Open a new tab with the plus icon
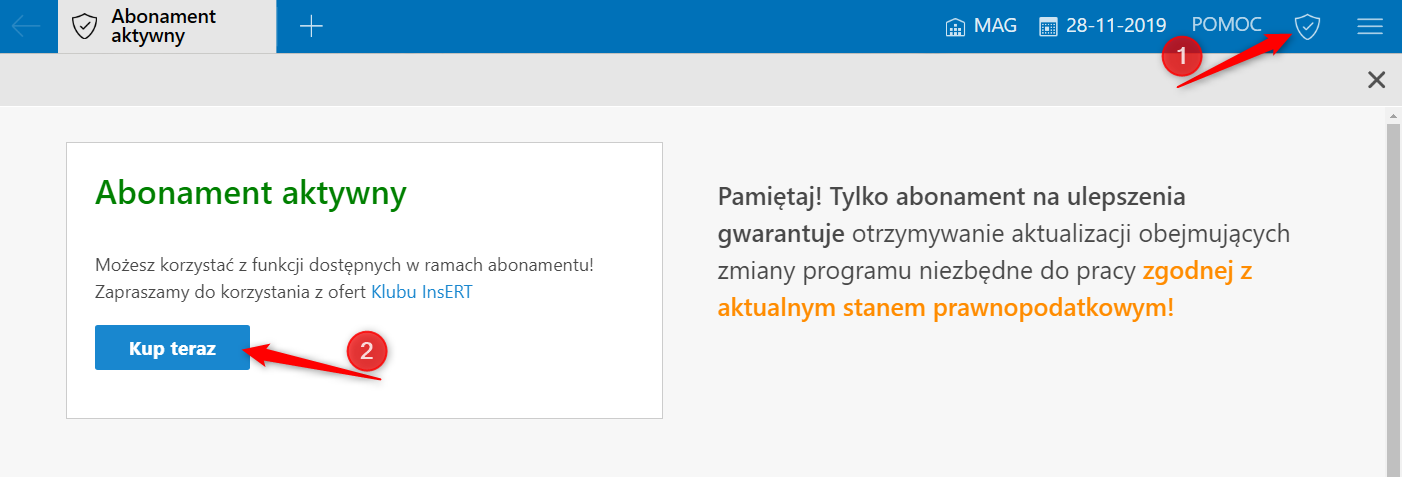The height and width of the screenshot is (477, 1402). (x=312, y=27)
